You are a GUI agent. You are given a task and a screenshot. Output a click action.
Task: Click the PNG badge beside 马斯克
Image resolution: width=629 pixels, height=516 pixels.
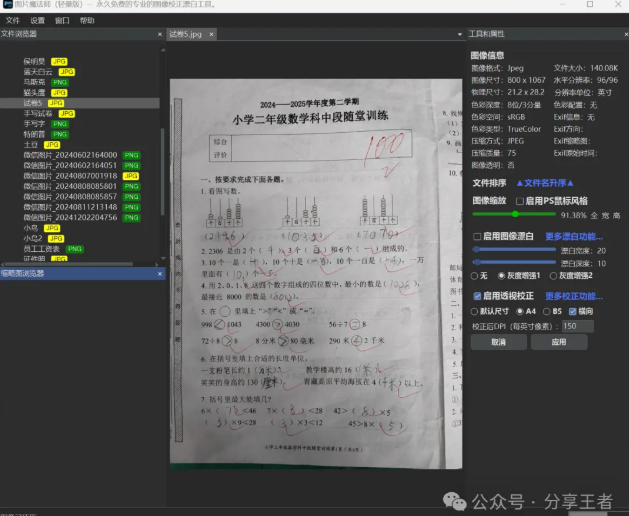[x=59, y=82]
